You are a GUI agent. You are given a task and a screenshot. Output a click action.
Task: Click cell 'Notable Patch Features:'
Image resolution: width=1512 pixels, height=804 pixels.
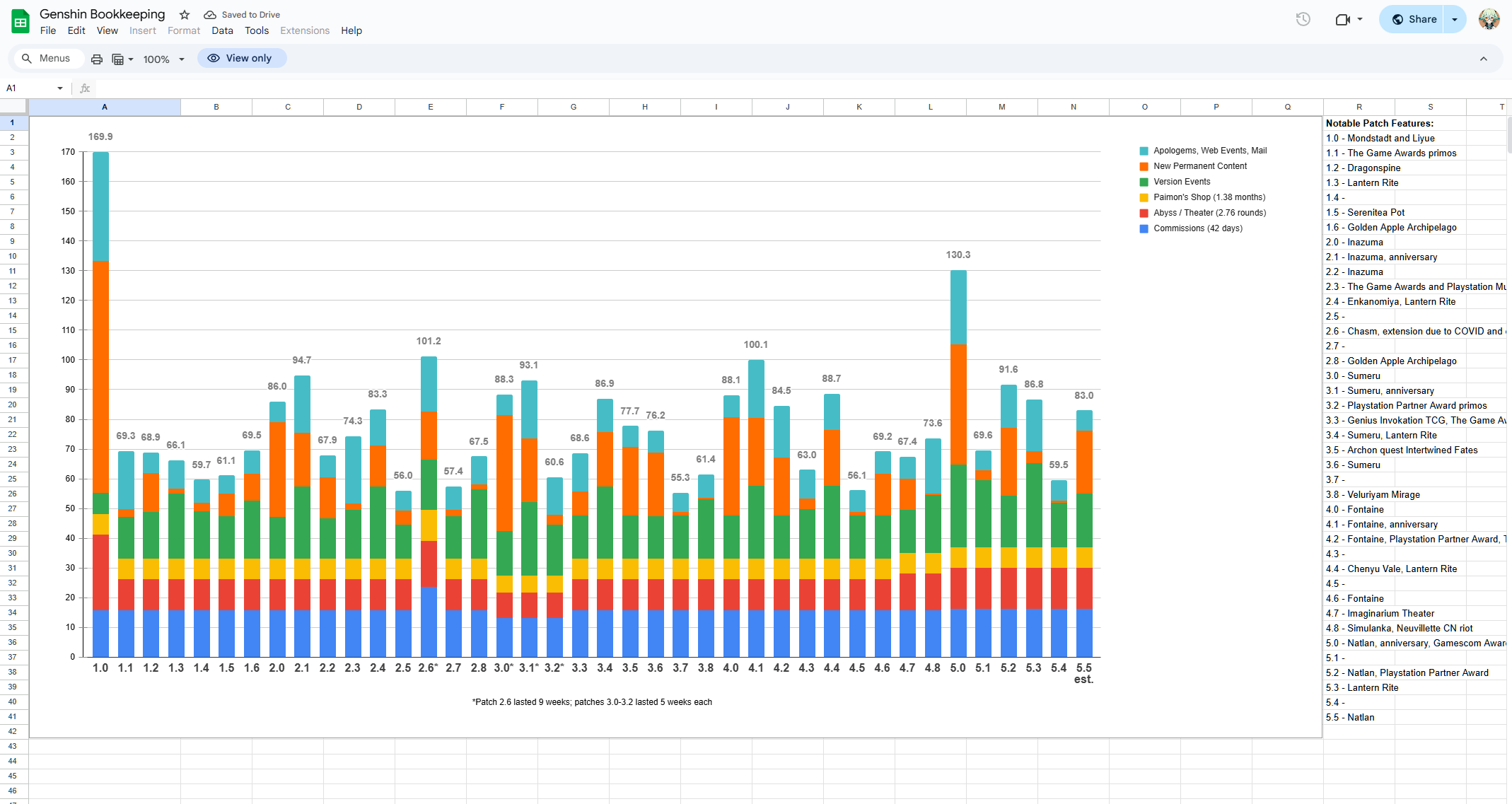1380,123
